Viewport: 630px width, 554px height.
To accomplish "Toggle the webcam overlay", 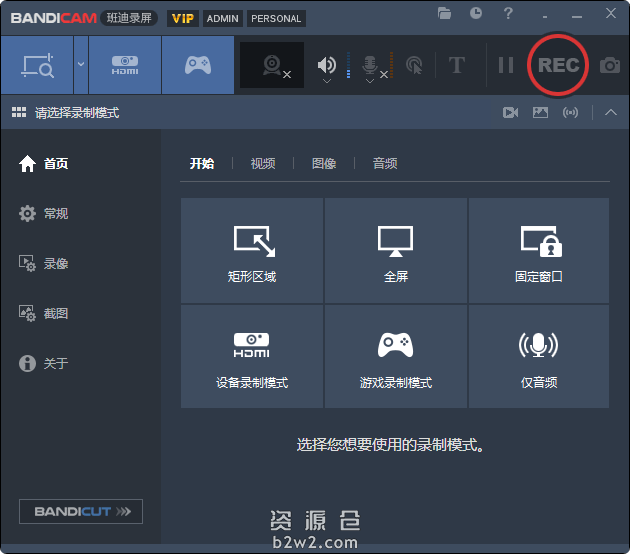I will tap(272, 65).
